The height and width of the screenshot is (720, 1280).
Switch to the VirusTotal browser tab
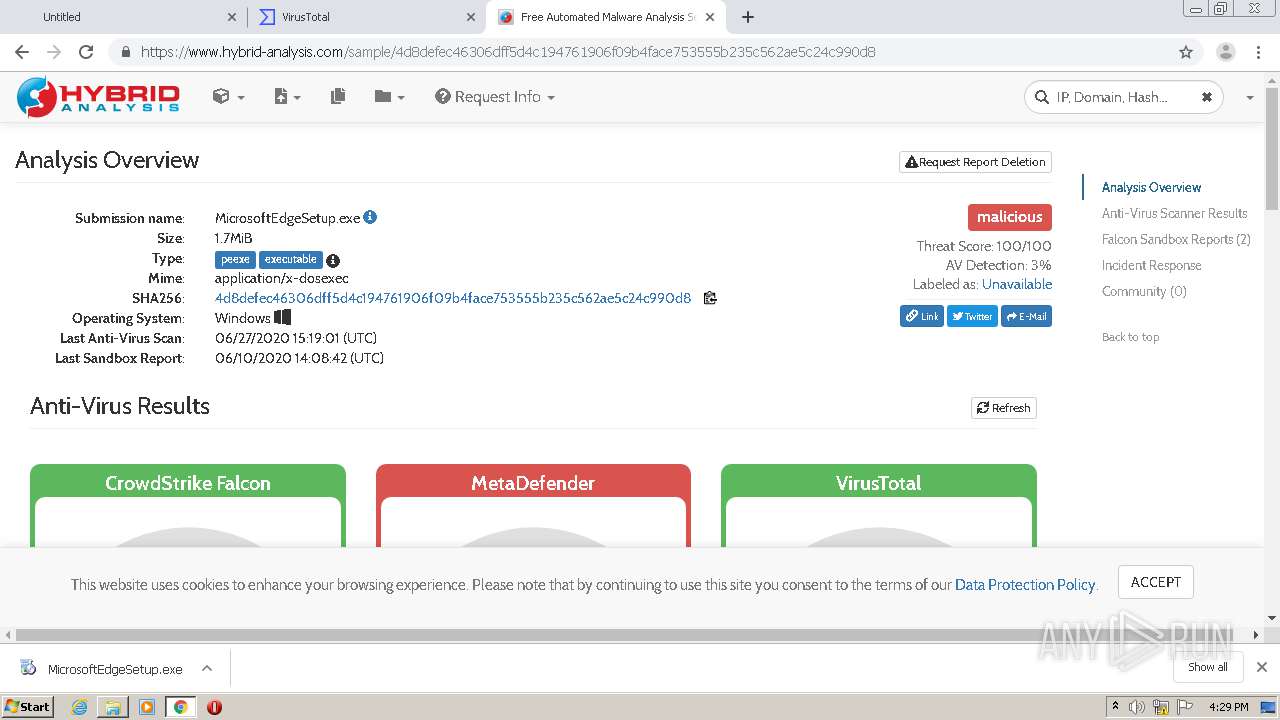pyautogui.click(x=365, y=17)
